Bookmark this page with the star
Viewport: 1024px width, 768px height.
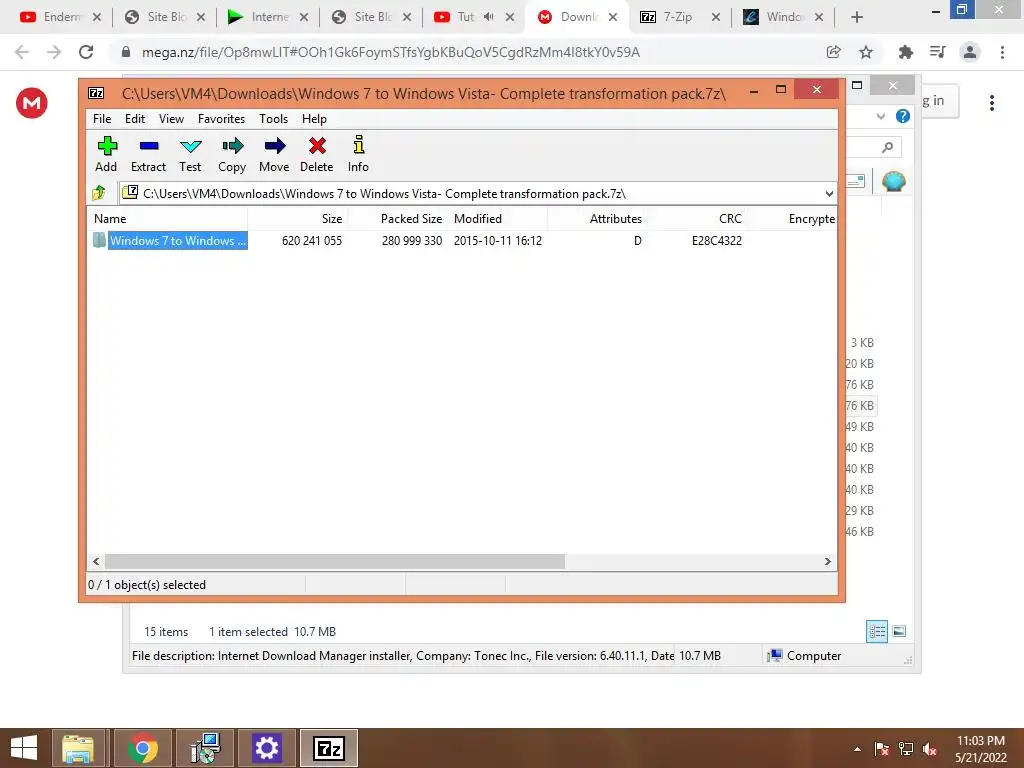coord(866,52)
